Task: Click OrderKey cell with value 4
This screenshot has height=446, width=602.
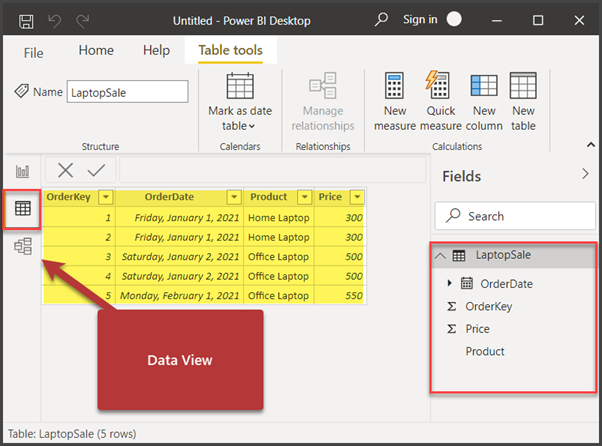Action: (79, 276)
